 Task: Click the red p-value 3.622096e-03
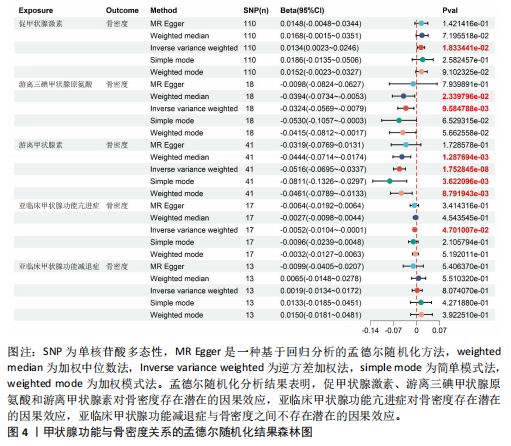[x=465, y=181]
